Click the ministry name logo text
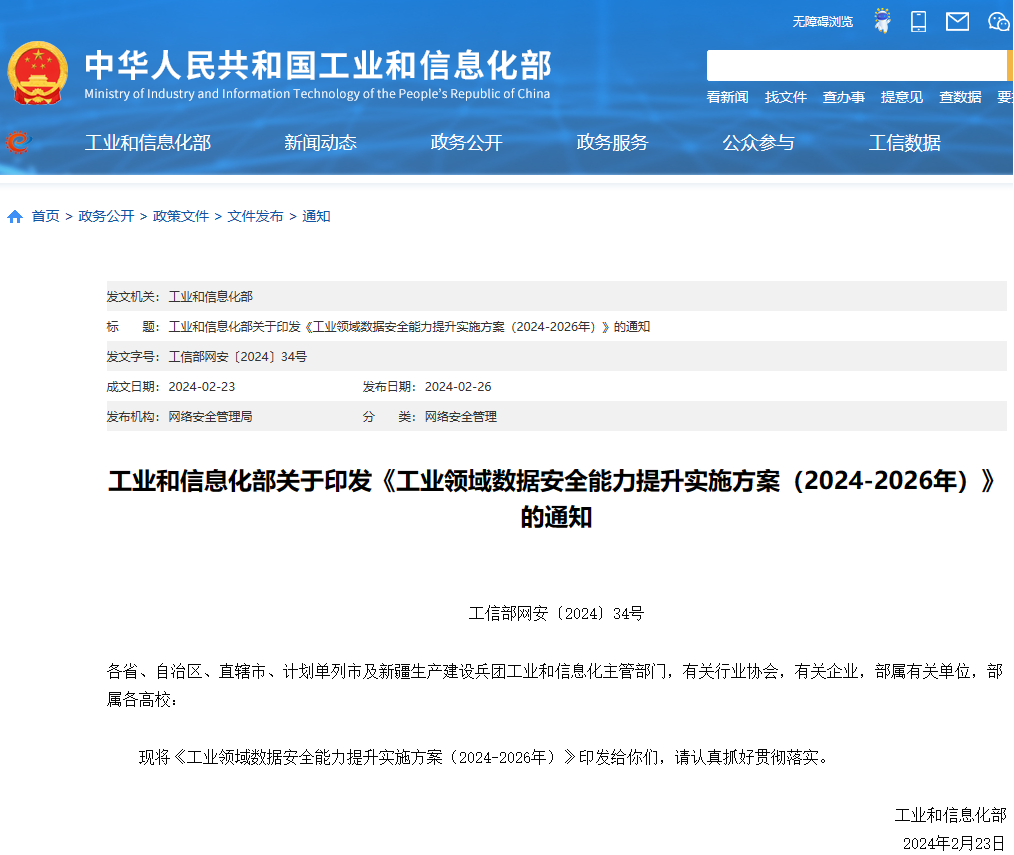This screenshot has width=1014, height=855. (x=320, y=62)
